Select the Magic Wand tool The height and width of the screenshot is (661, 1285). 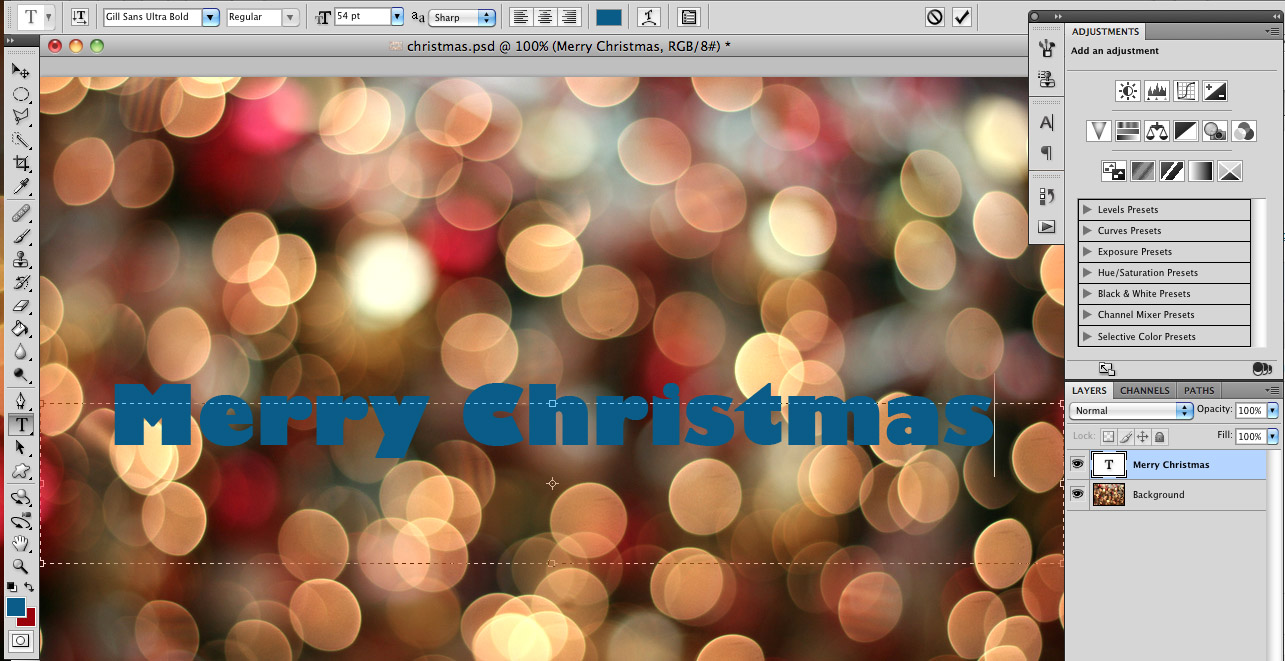[x=20, y=140]
